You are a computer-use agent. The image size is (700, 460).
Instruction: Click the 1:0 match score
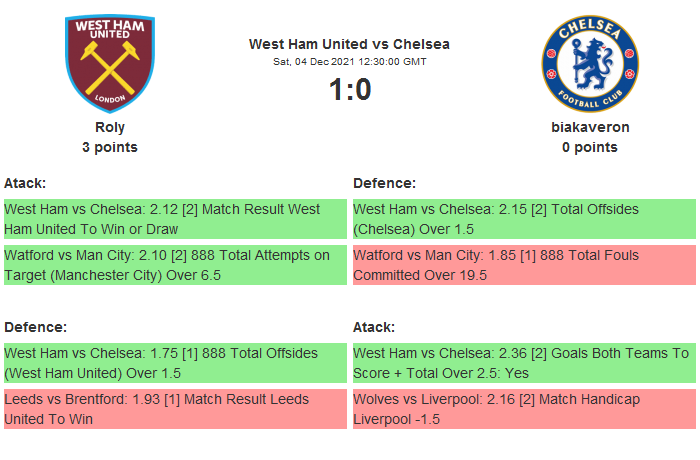coord(349,90)
